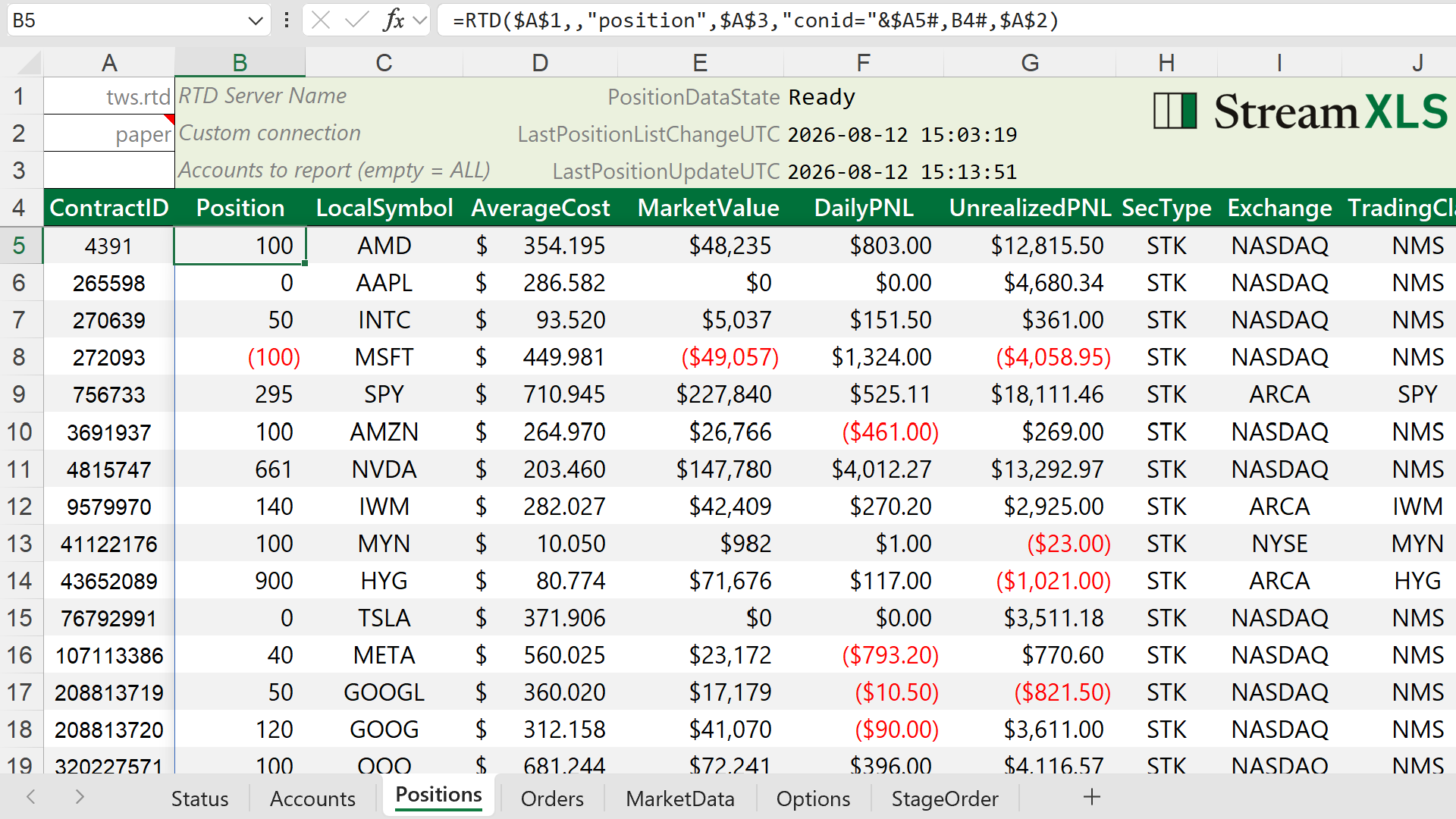Select row 5 header
The width and height of the screenshot is (1456, 819).
[20, 246]
